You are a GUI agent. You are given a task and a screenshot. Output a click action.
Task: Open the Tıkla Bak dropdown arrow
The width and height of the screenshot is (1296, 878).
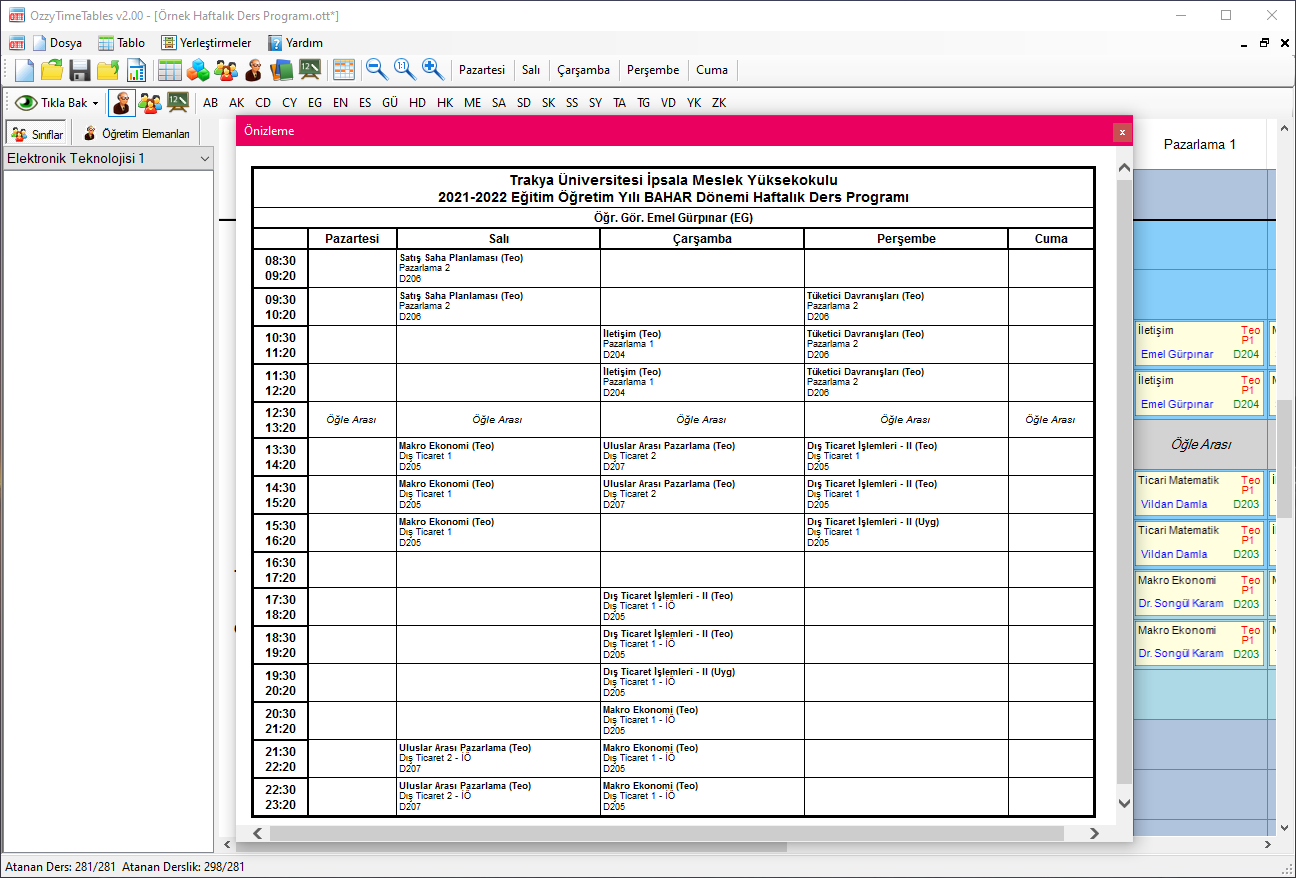pos(96,103)
